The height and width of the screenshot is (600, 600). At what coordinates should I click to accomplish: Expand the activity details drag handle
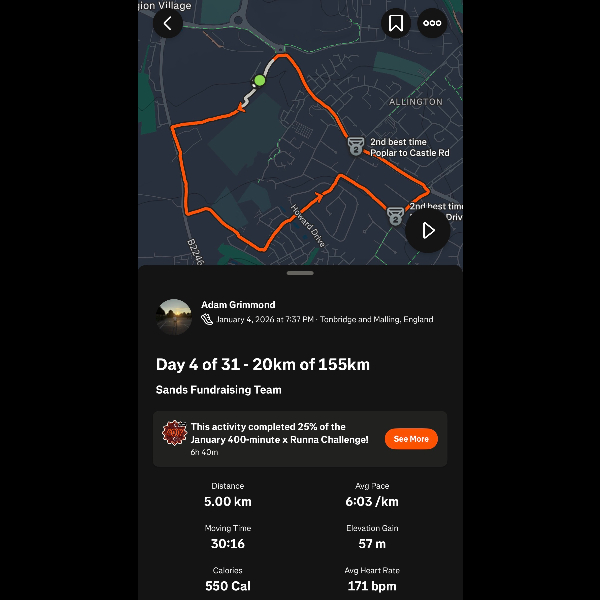(300, 272)
